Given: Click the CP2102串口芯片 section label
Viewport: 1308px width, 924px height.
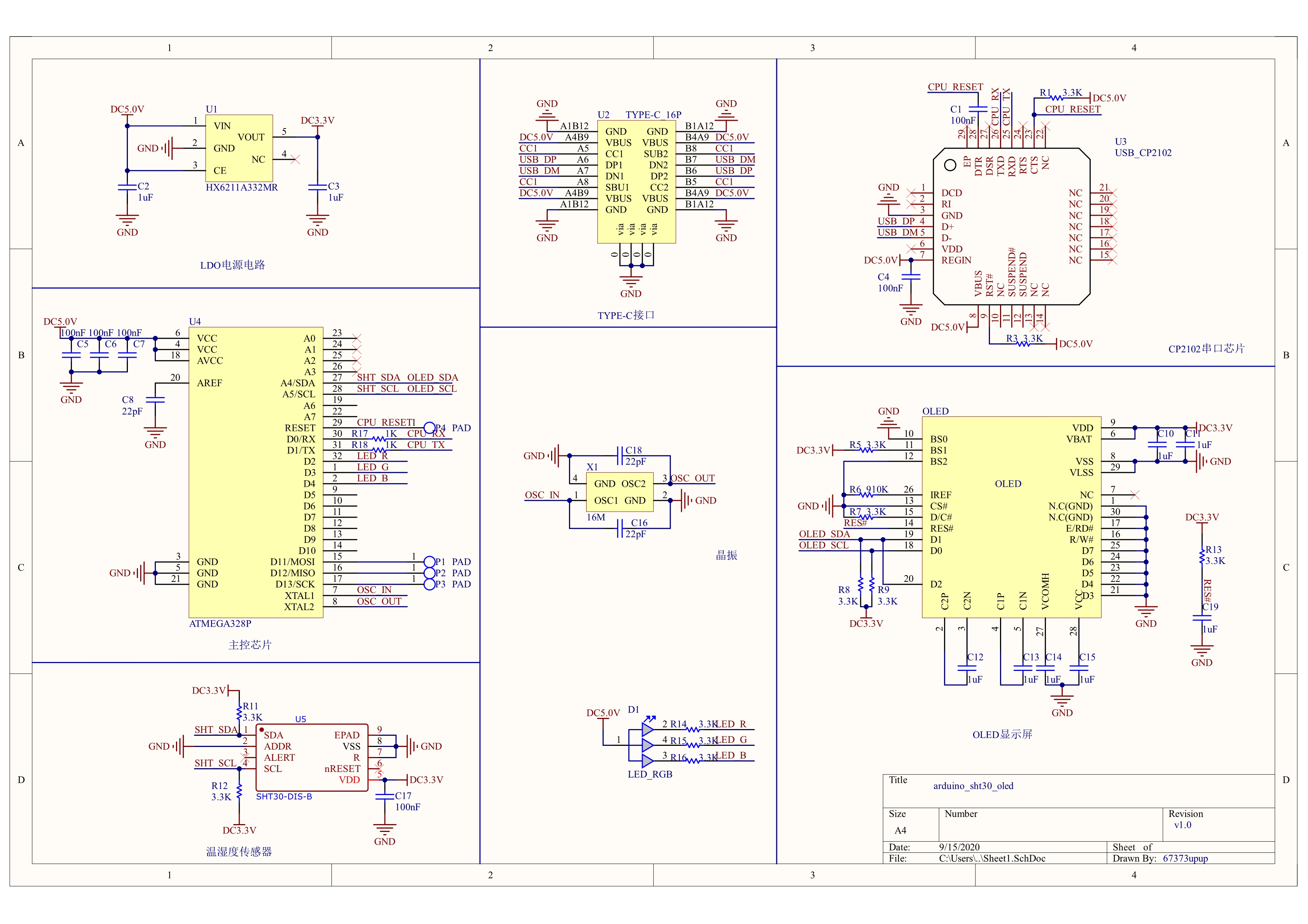Looking at the screenshot, I should (1206, 349).
